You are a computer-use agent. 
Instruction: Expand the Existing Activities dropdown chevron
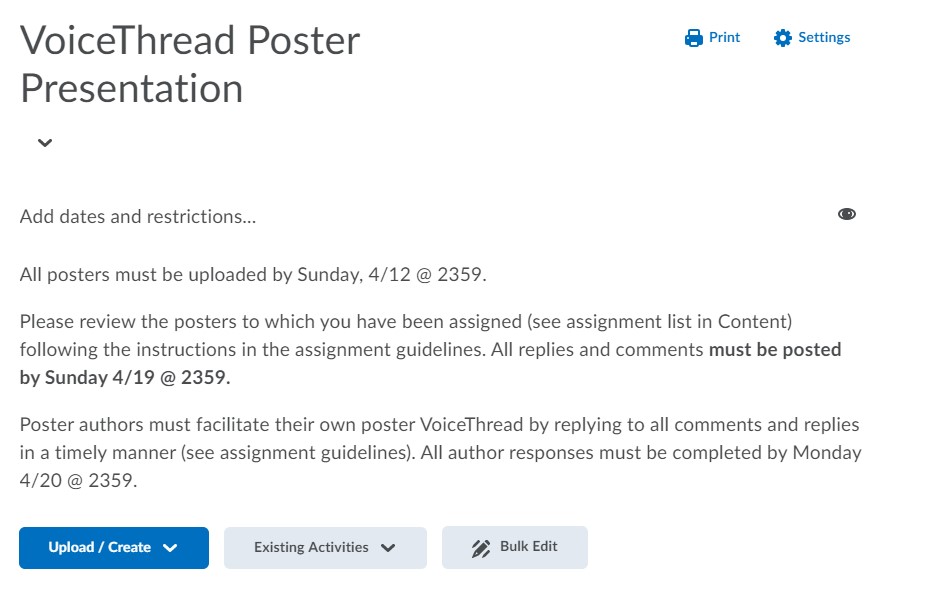[x=388, y=548]
